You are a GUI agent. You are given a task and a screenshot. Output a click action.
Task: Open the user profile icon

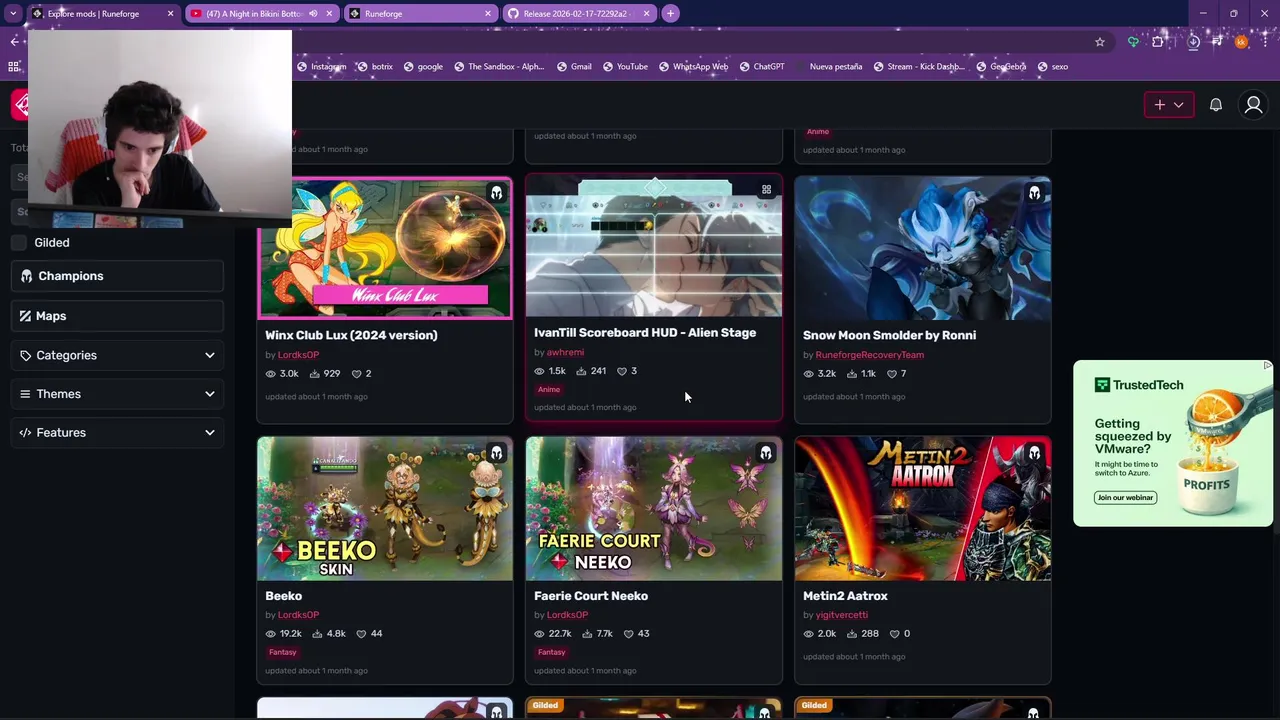tap(1253, 105)
